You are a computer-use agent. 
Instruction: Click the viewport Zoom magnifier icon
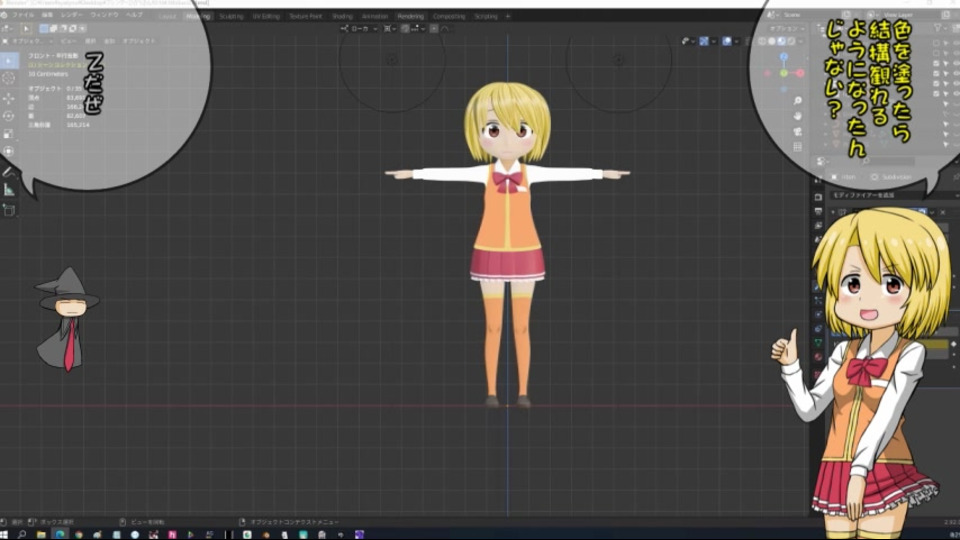[798, 100]
